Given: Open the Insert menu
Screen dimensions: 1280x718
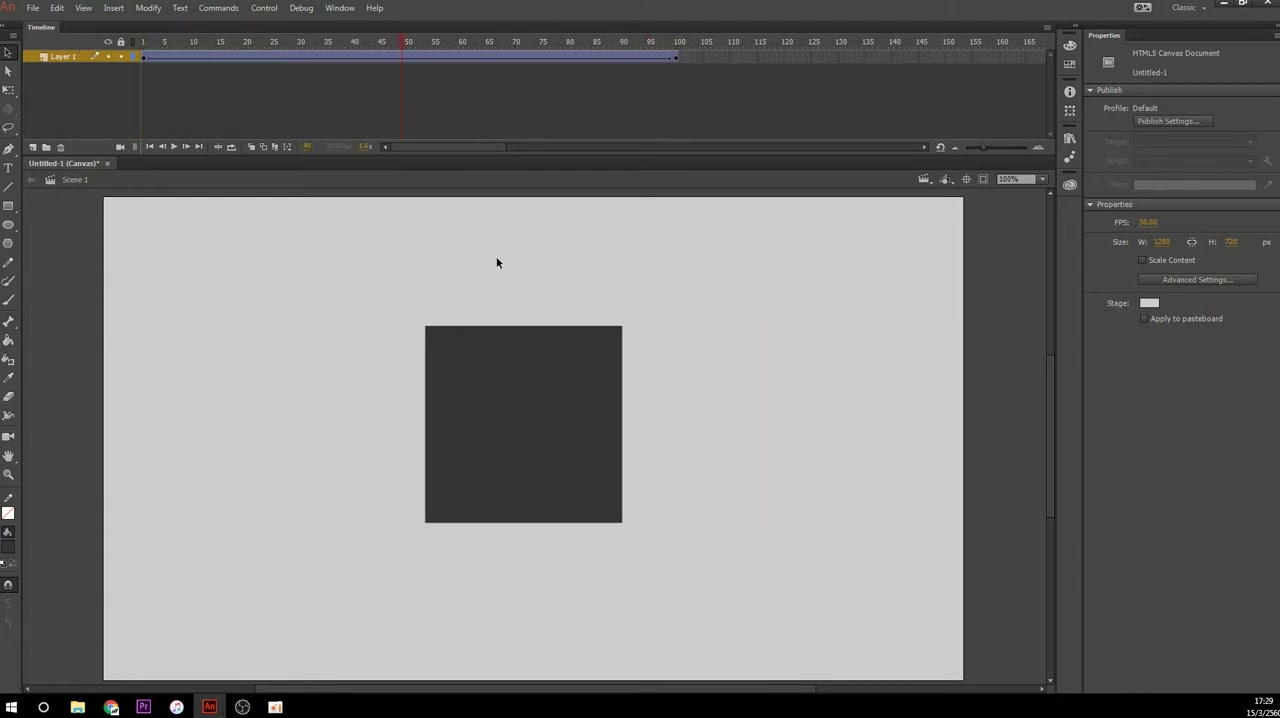Looking at the screenshot, I should pyautogui.click(x=114, y=8).
